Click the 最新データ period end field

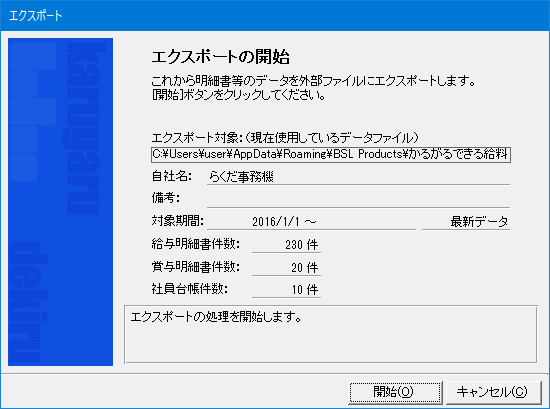pyautogui.click(x=466, y=222)
